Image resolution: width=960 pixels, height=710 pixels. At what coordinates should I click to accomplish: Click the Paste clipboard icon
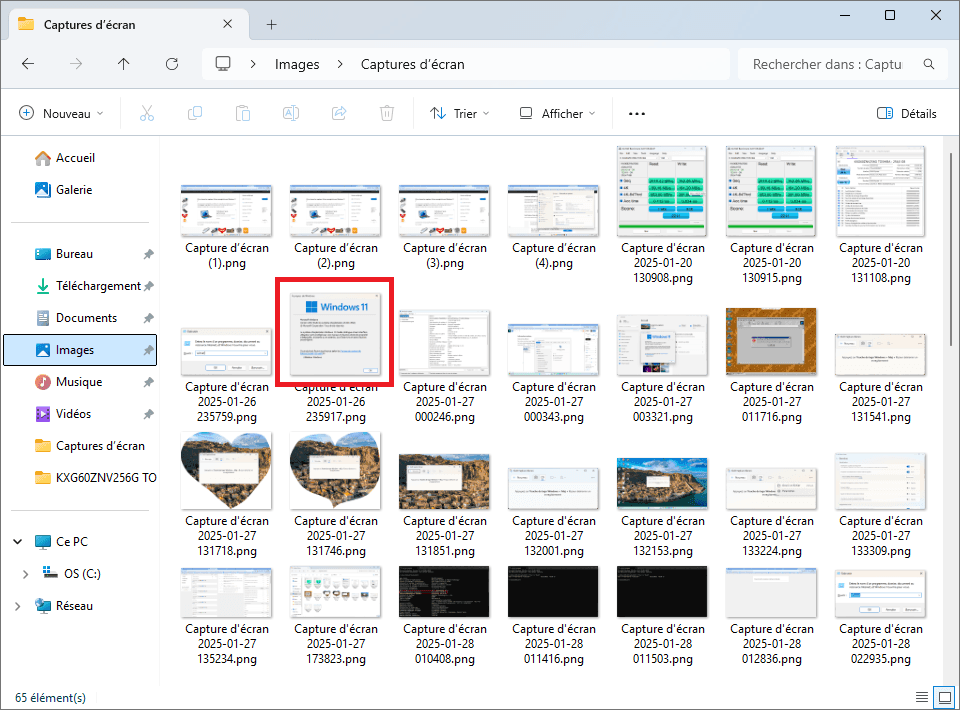coord(243,113)
